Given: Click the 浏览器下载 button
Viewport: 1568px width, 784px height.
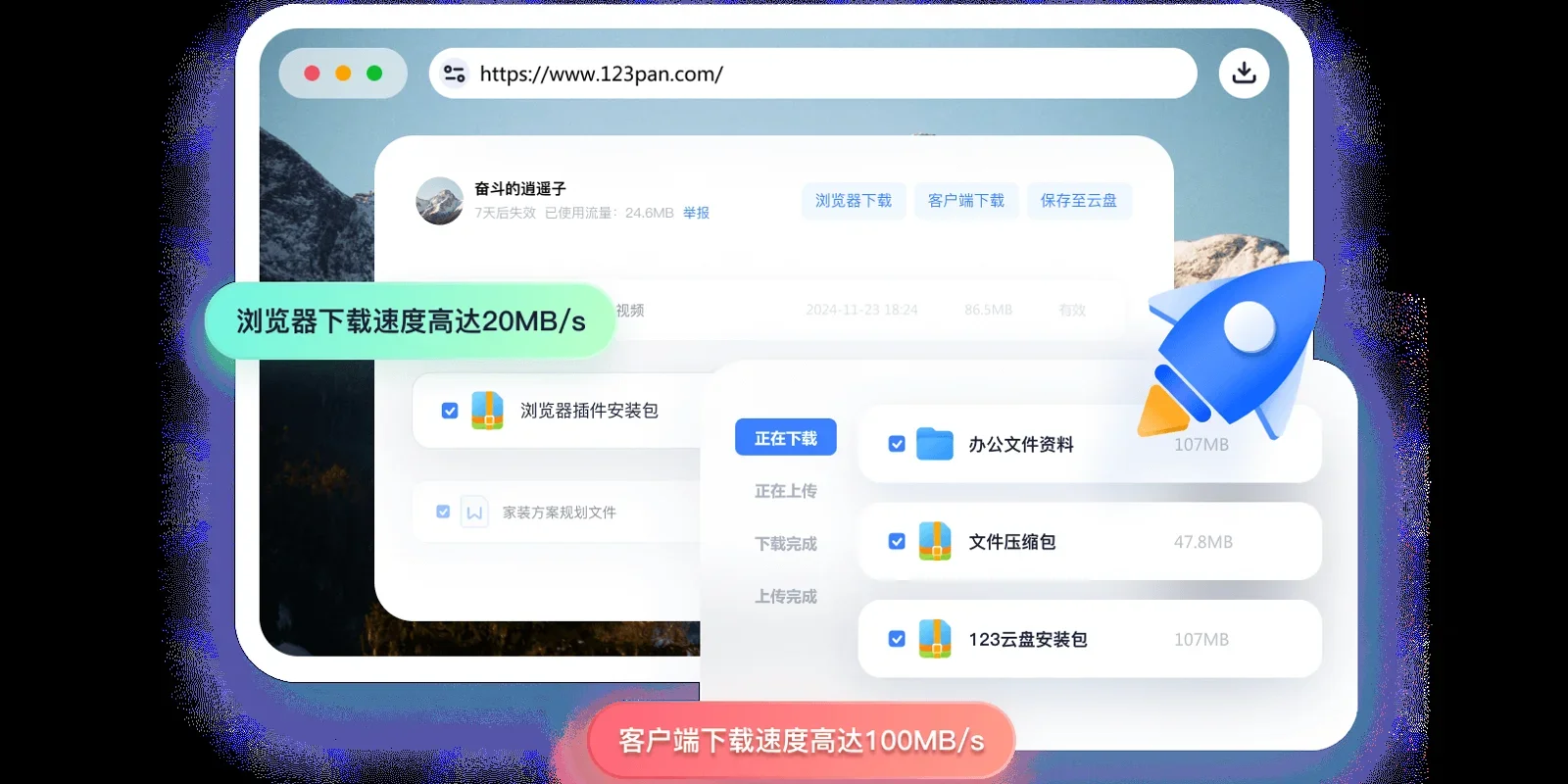Looking at the screenshot, I should tap(854, 201).
